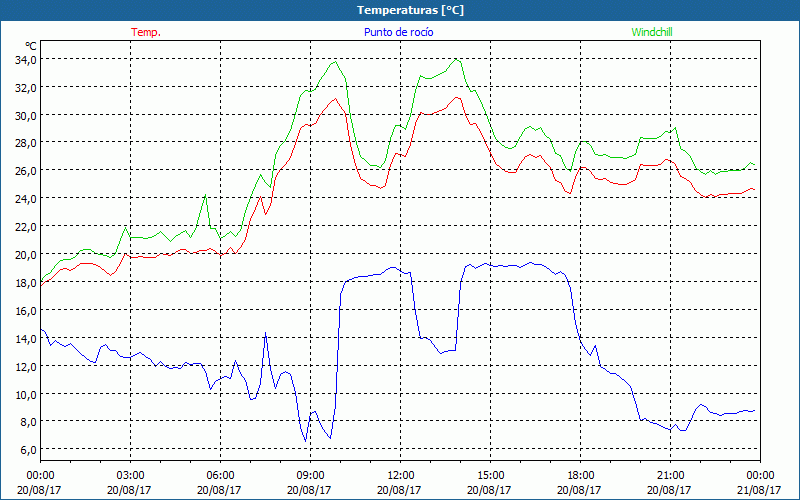Viewport: 800px width, 500px height.
Task: Click the 14,0 y-axis value
Action: coord(26,338)
